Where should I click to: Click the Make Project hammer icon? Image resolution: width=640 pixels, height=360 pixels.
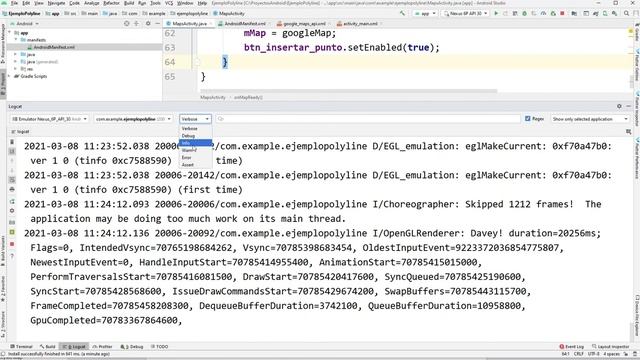tap(402, 13)
